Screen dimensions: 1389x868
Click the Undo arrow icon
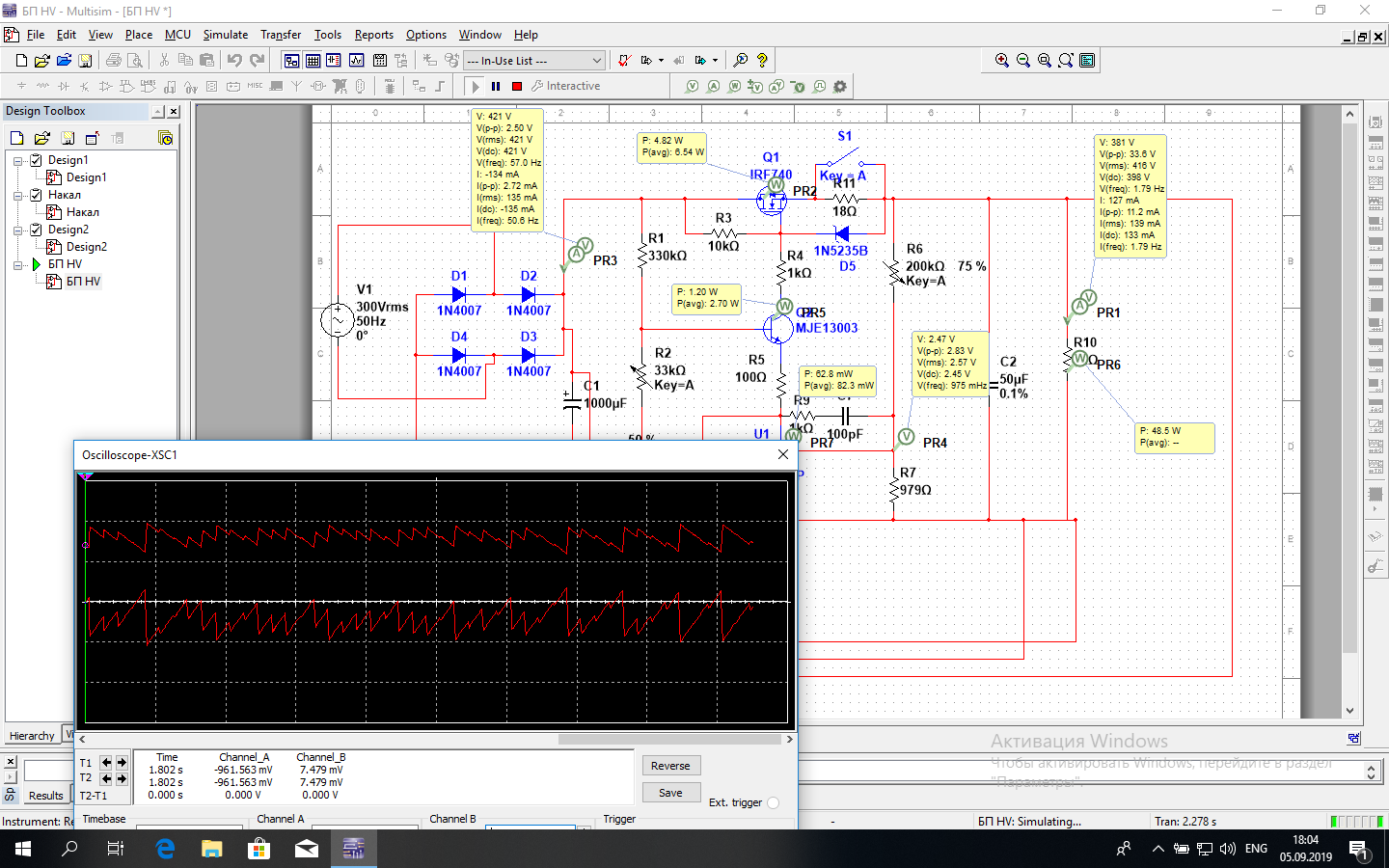(x=234, y=61)
